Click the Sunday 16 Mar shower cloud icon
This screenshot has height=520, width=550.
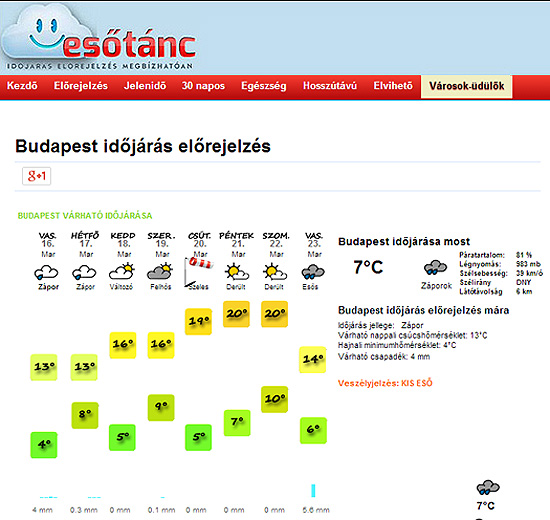click(46, 272)
